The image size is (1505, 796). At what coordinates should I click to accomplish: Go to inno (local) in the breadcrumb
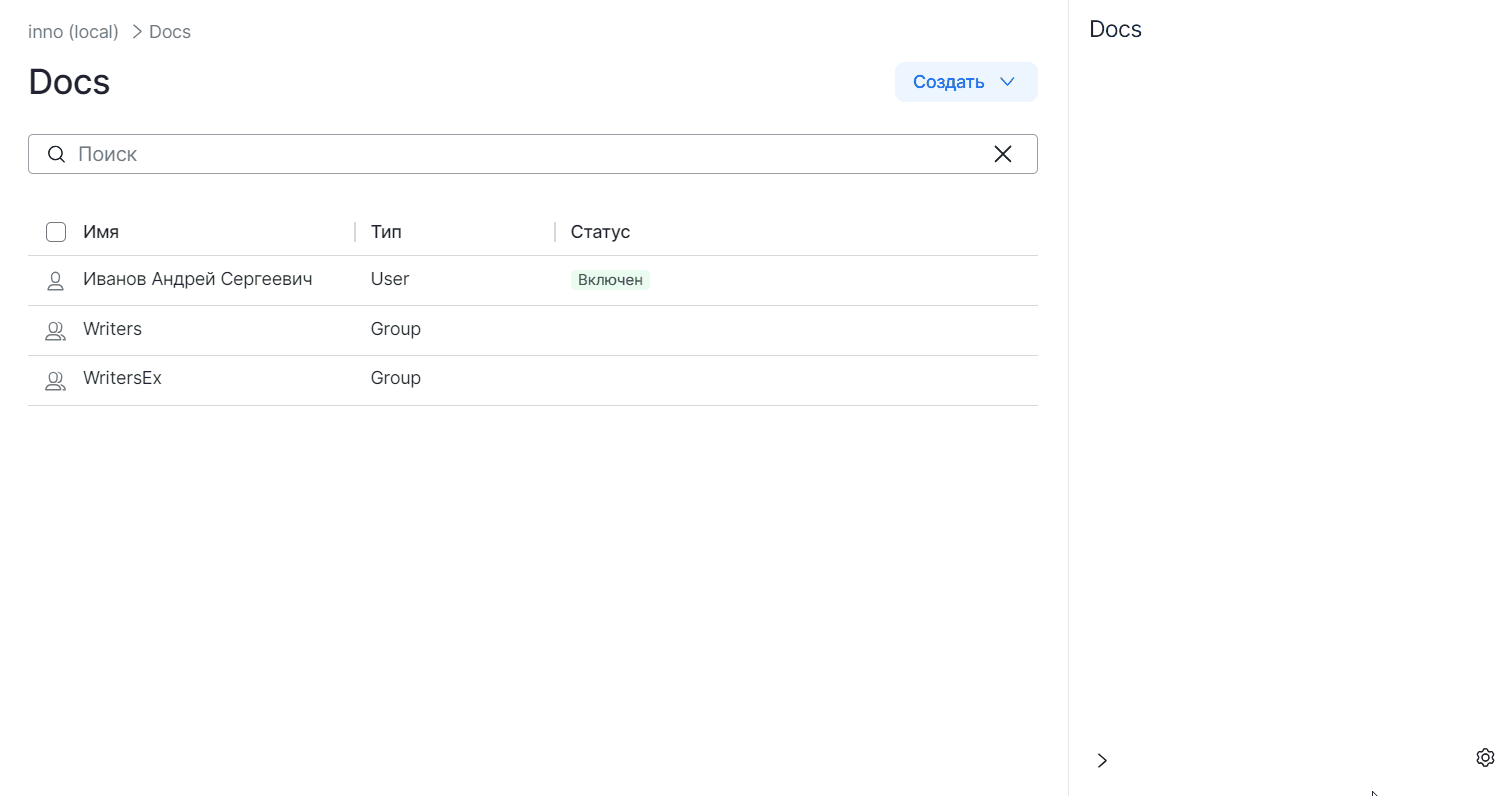pos(73,32)
